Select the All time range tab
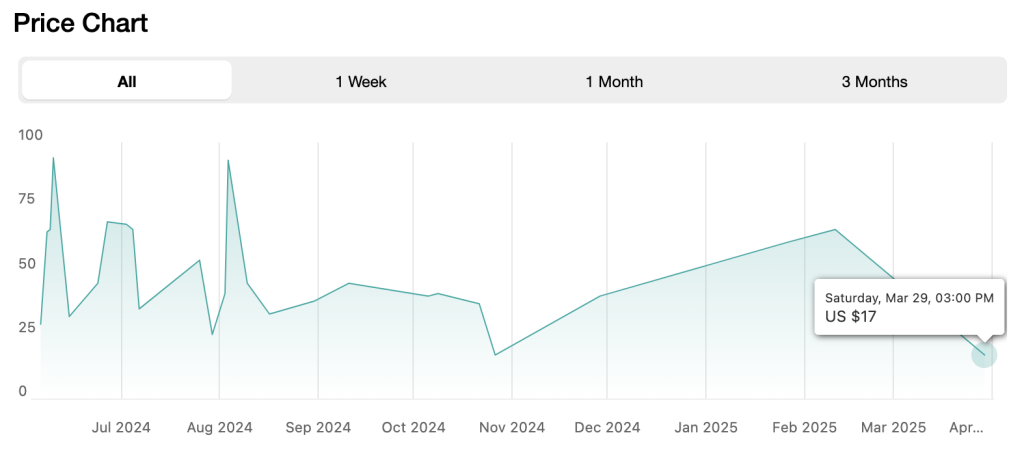Screen dimensions: 1024x459 click(127, 81)
